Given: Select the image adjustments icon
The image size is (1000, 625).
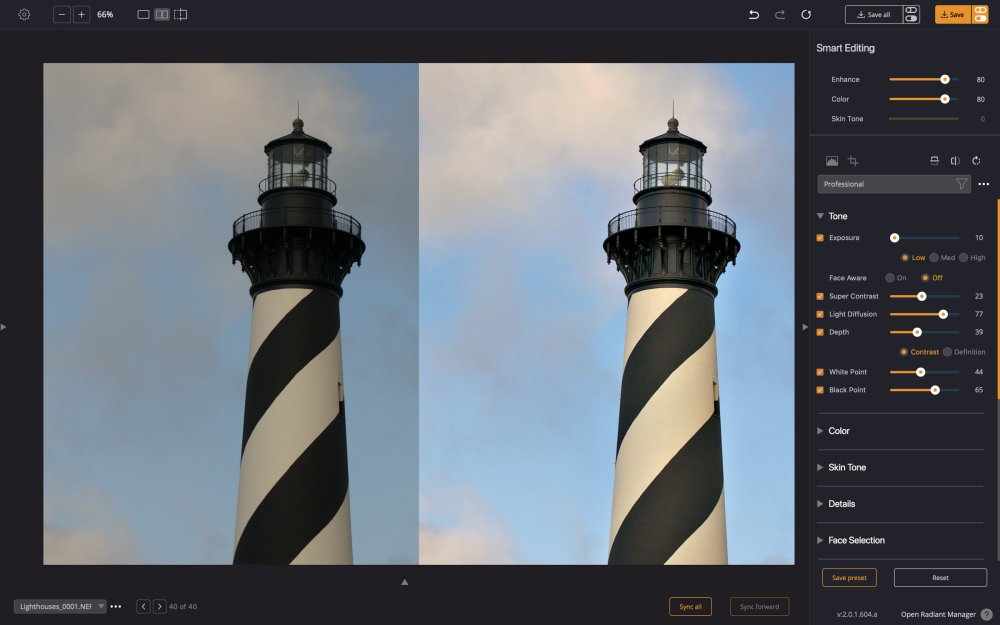Looking at the screenshot, I should (832, 161).
